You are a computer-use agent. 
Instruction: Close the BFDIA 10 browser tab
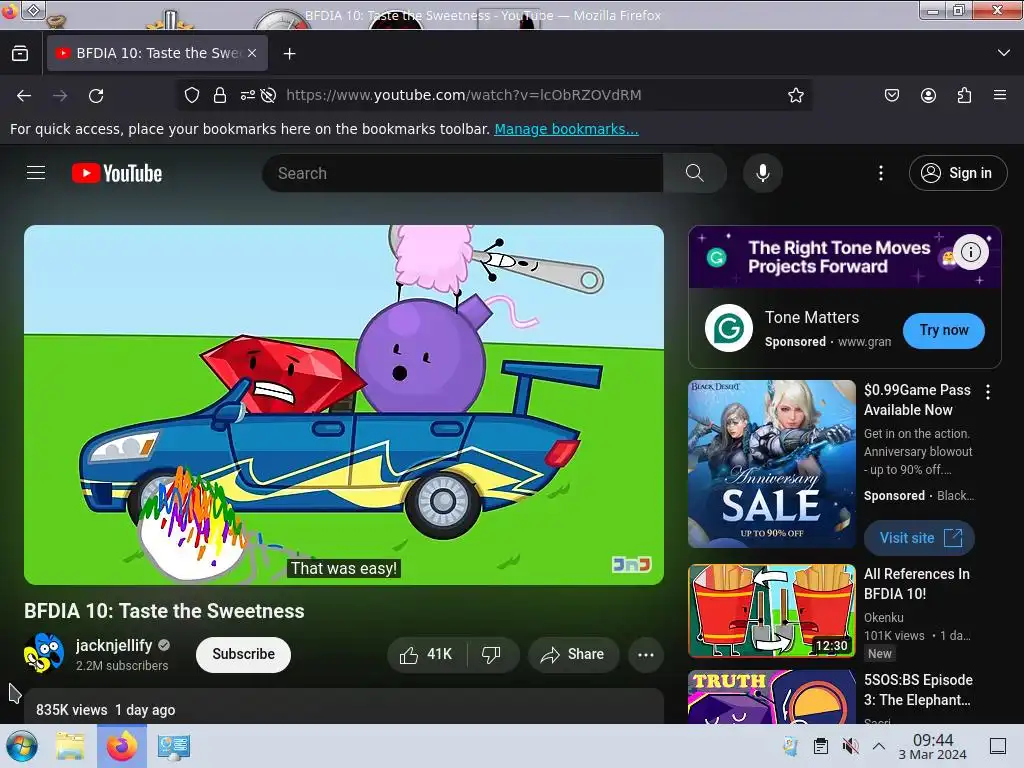point(252,53)
